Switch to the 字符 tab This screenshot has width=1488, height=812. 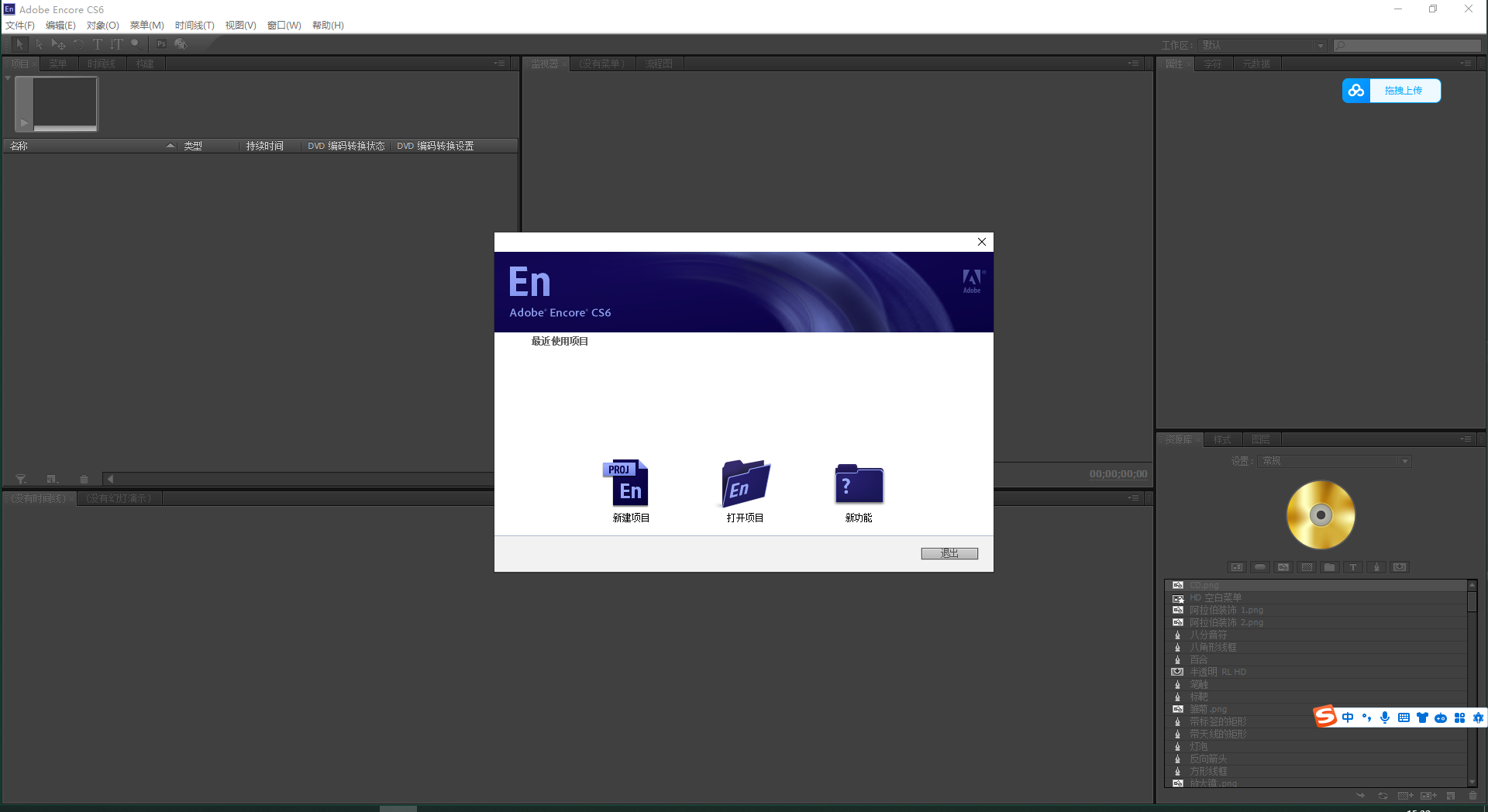point(1213,64)
